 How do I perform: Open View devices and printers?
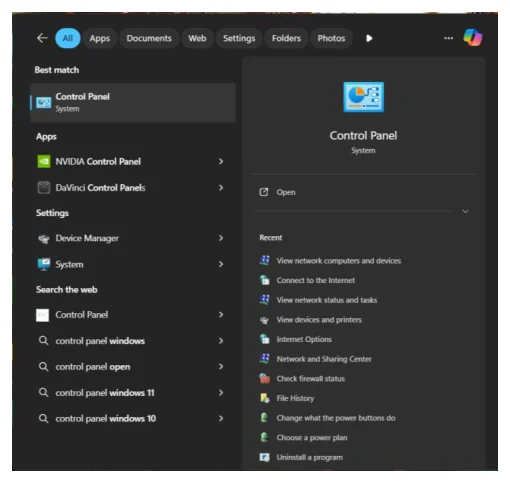(319, 320)
